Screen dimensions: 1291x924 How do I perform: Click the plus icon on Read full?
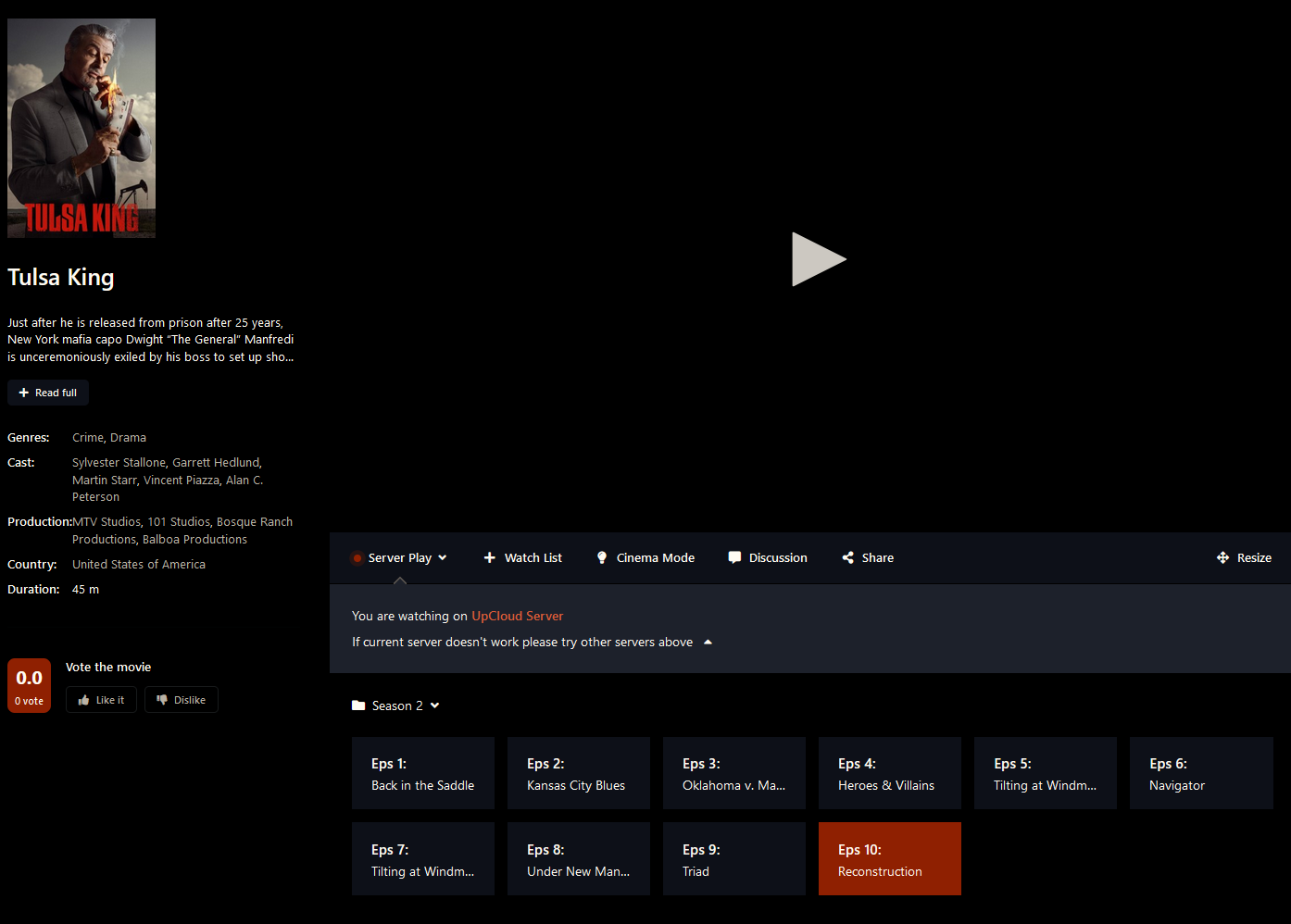24,393
